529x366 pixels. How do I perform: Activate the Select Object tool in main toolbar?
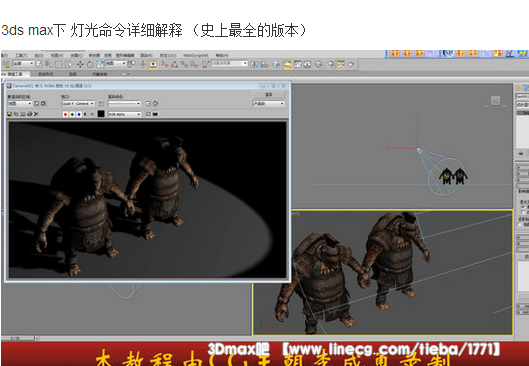pos(39,64)
